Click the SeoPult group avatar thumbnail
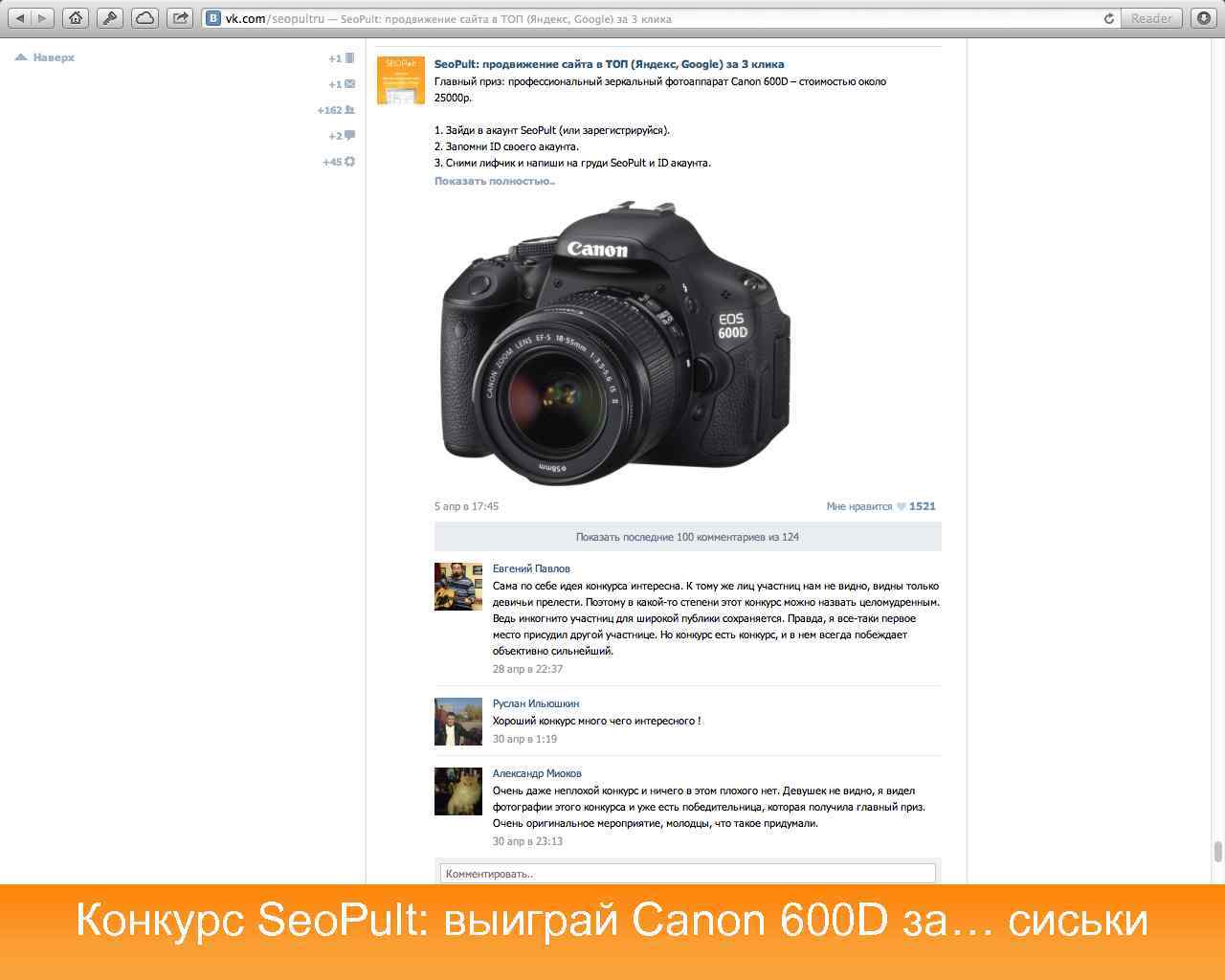The image size is (1225, 980). pos(400,80)
